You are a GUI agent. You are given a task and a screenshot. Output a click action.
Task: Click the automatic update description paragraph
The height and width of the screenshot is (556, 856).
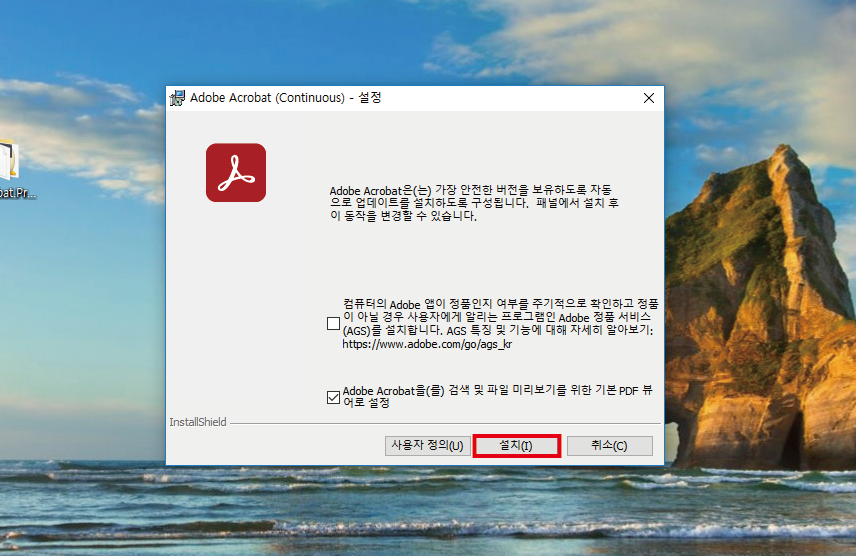(x=474, y=203)
